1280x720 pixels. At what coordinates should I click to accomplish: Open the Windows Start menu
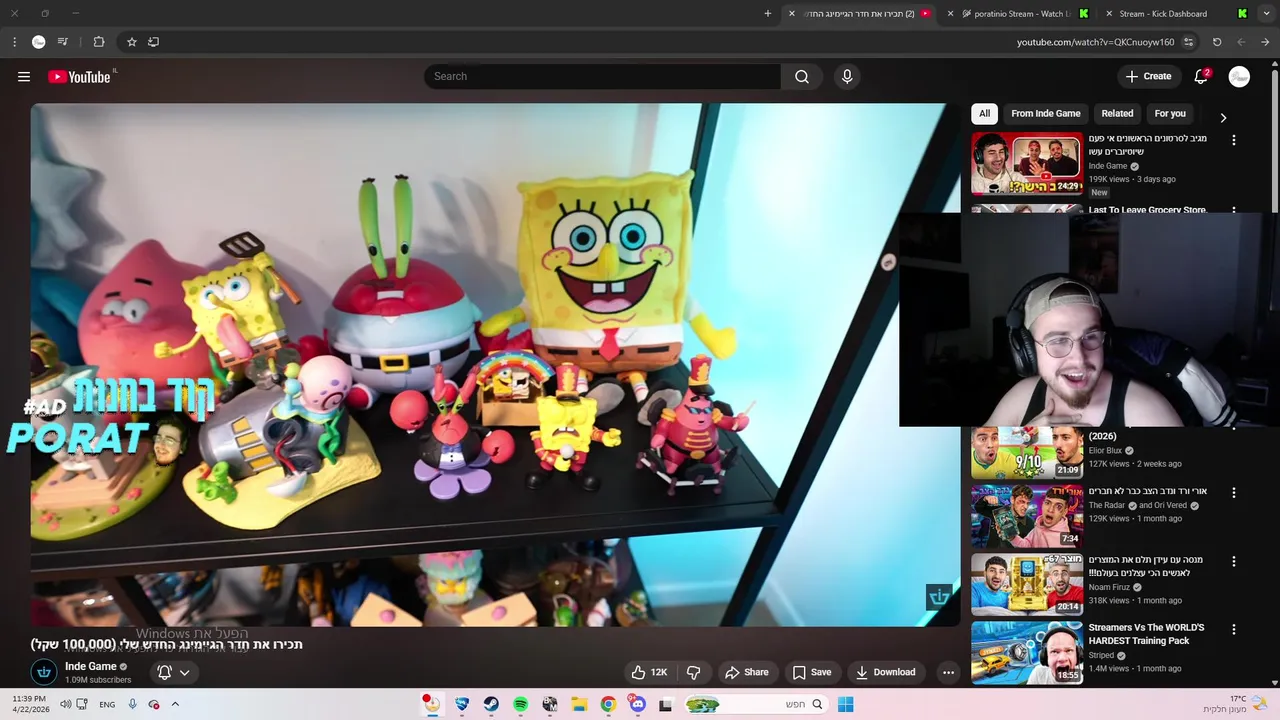846,704
